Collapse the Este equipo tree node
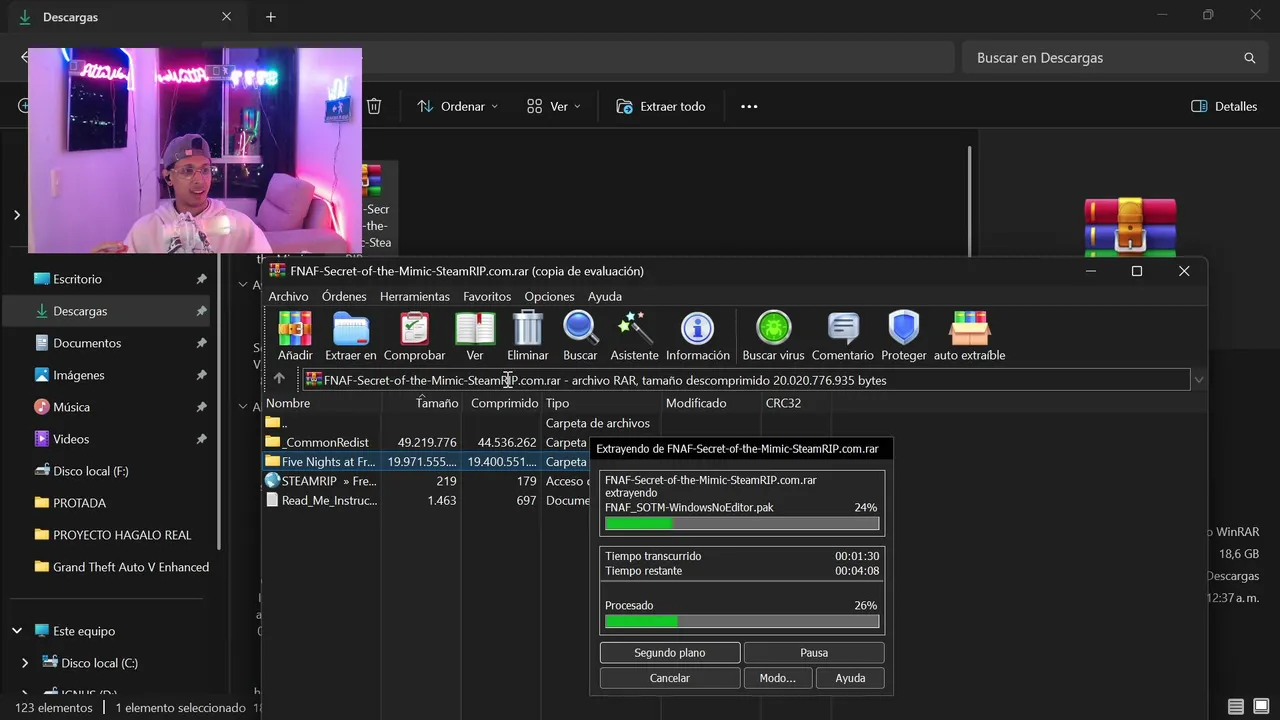 (x=17, y=631)
